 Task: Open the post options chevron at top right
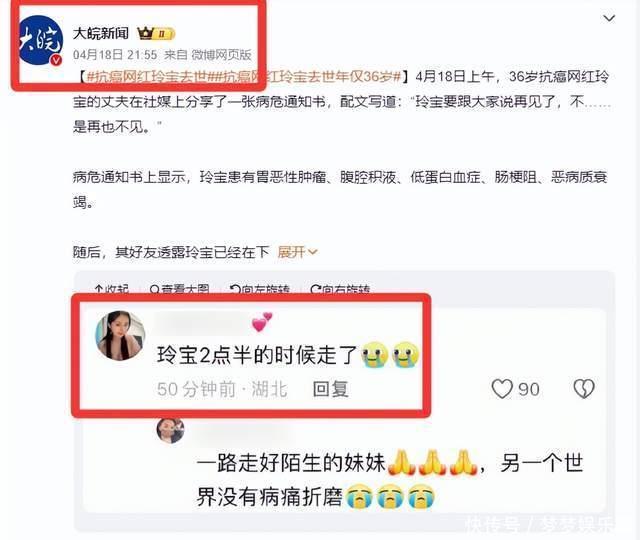point(609,18)
